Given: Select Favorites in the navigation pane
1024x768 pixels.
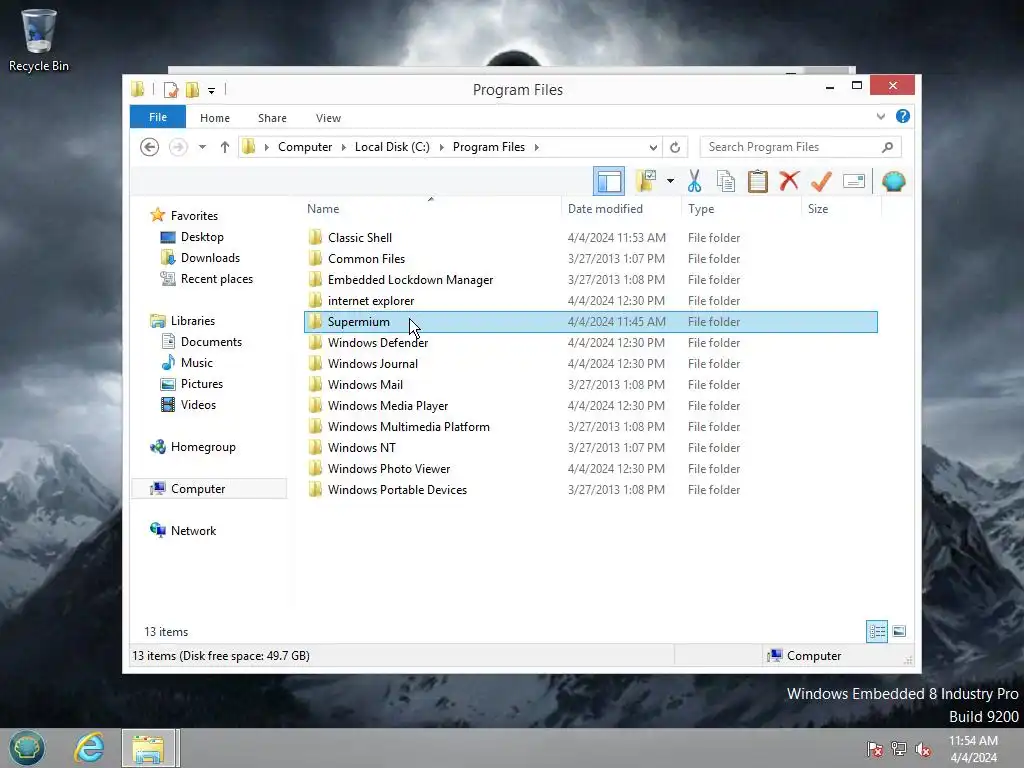Looking at the screenshot, I should pyautogui.click(x=194, y=216).
